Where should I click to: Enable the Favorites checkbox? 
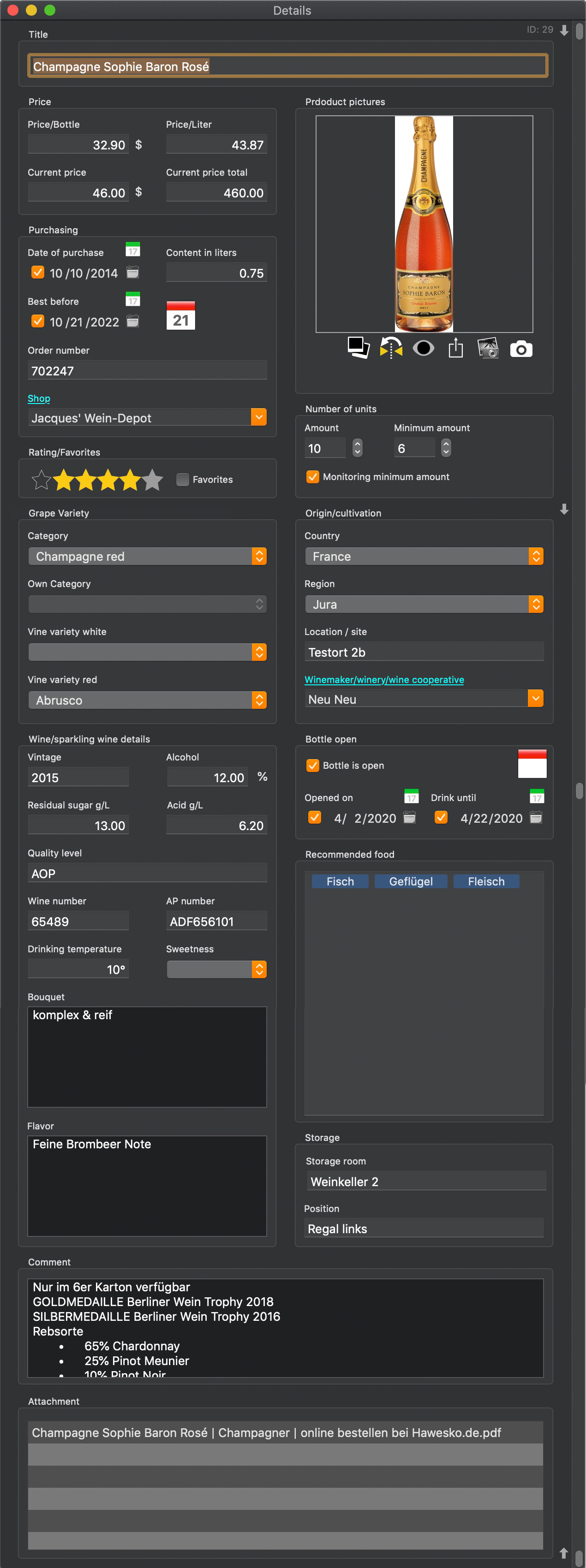(182, 480)
